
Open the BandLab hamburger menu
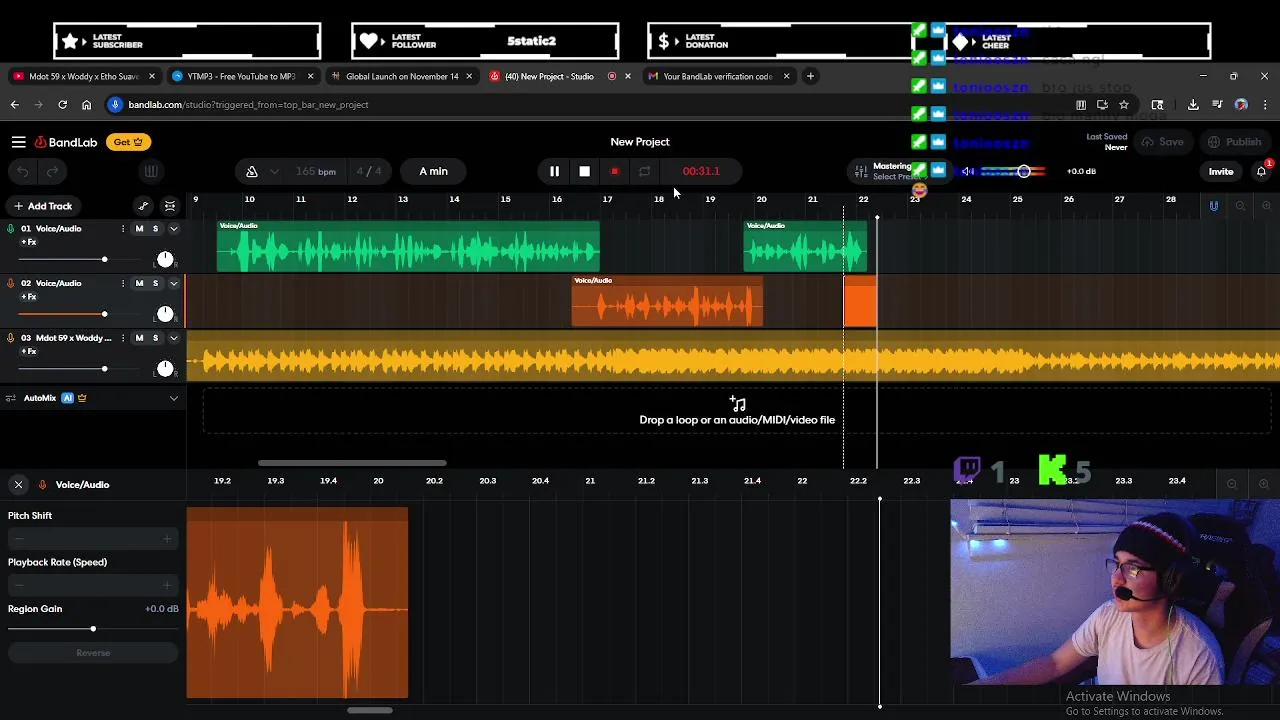(18, 142)
